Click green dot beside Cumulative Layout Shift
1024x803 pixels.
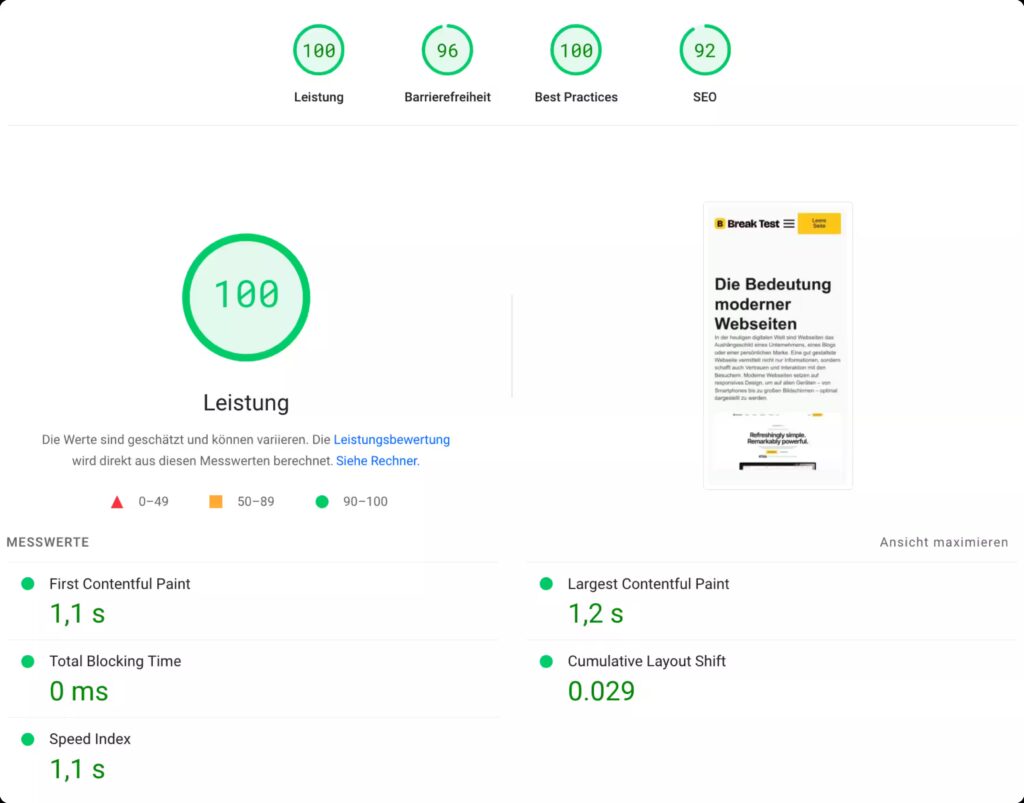546,661
